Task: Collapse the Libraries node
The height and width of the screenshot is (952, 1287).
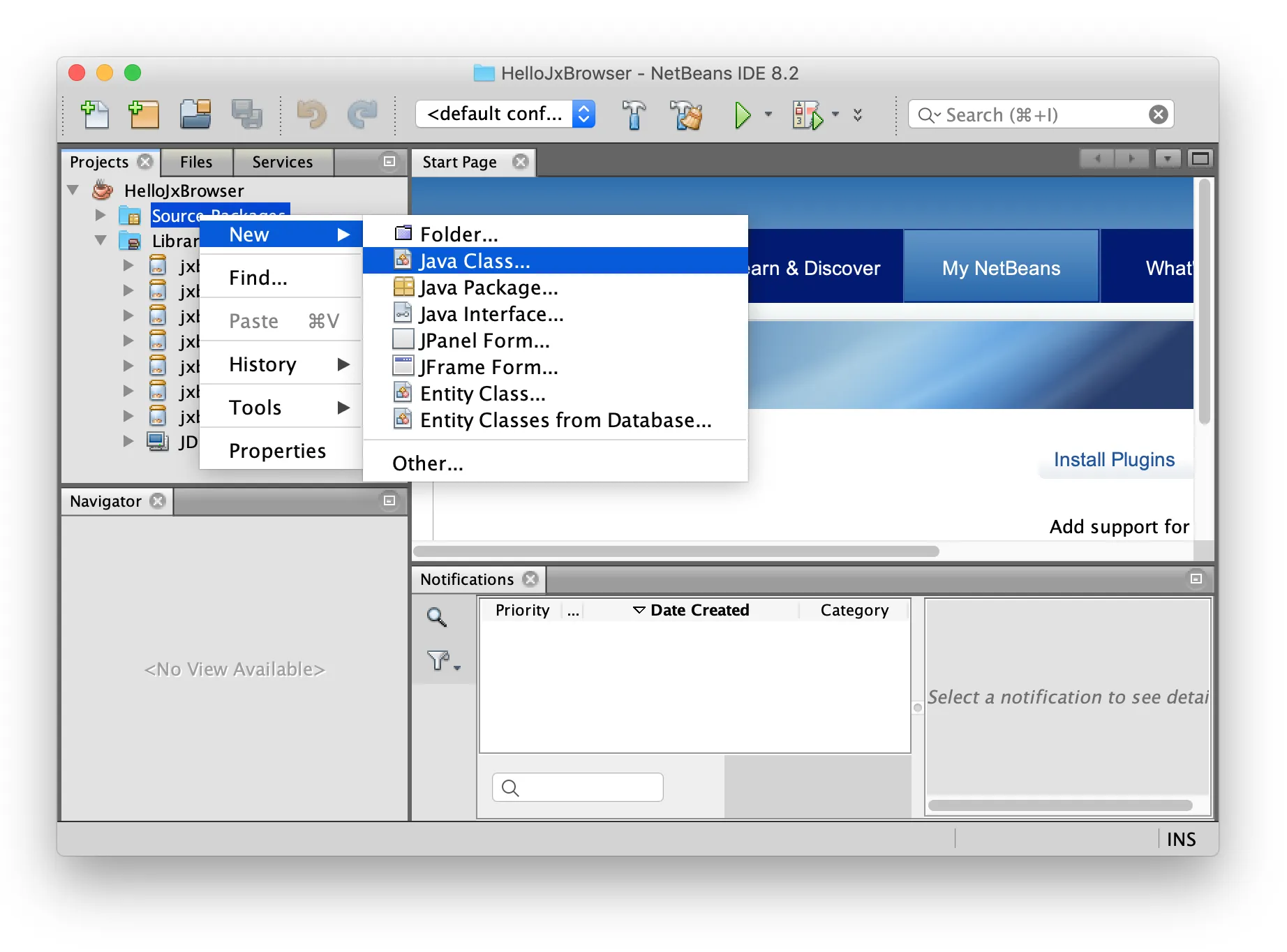Action: 101,240
